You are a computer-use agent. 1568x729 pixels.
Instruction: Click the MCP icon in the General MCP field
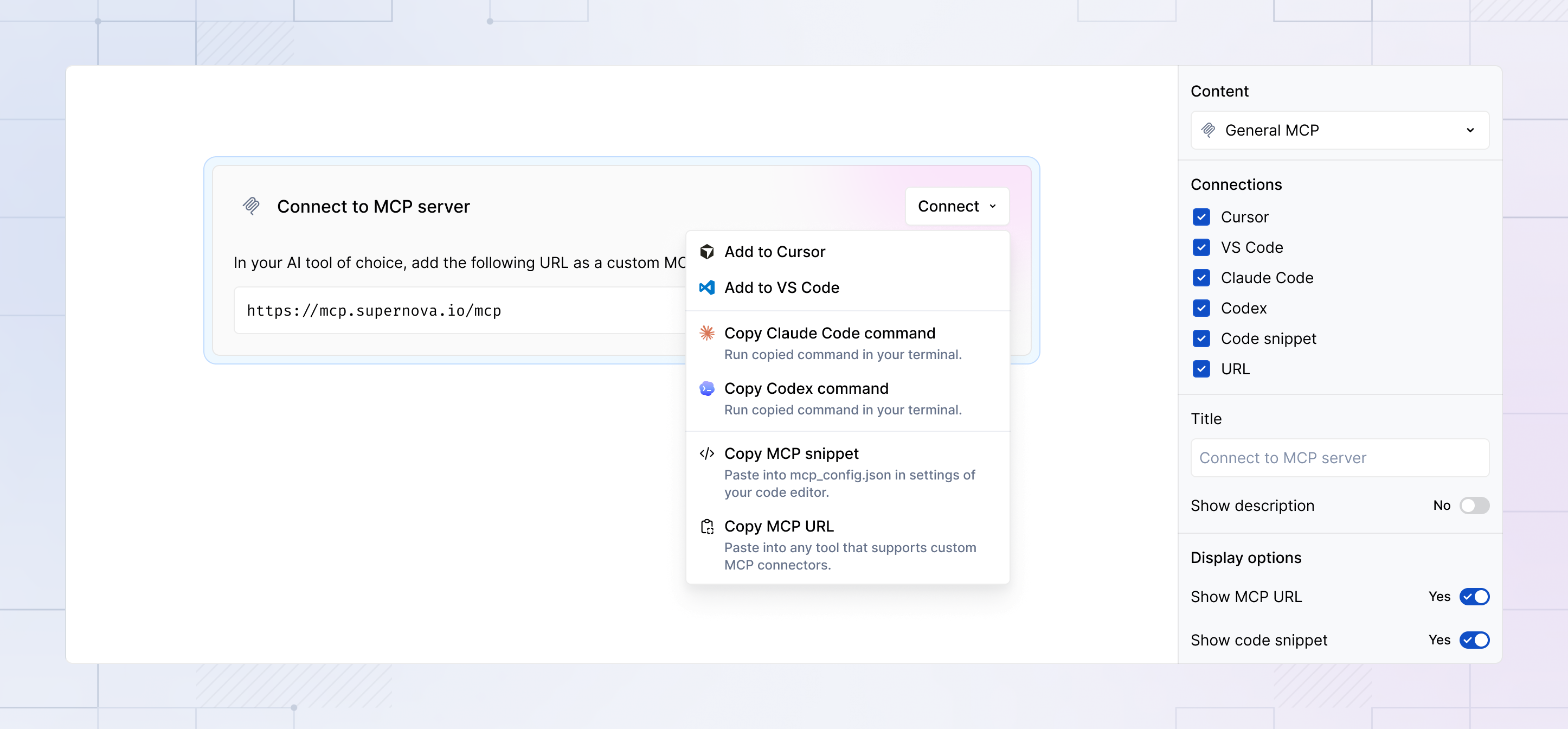(x=1209, y=130)
